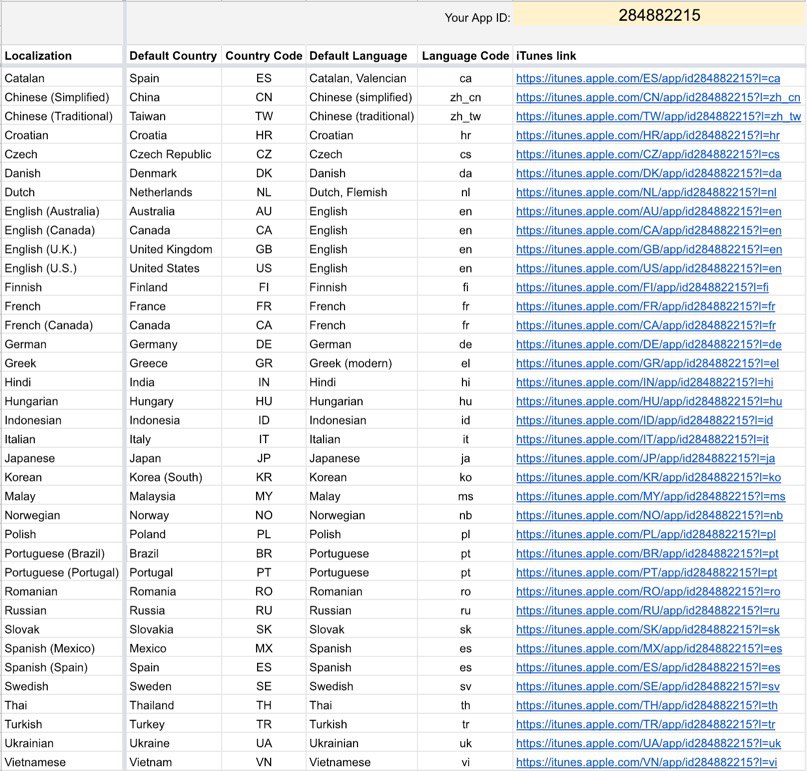The height and width of the screenshot is (771, 807).
Task: Open the Polish iTunes link ending l=pl
Action: coord(646,535)
